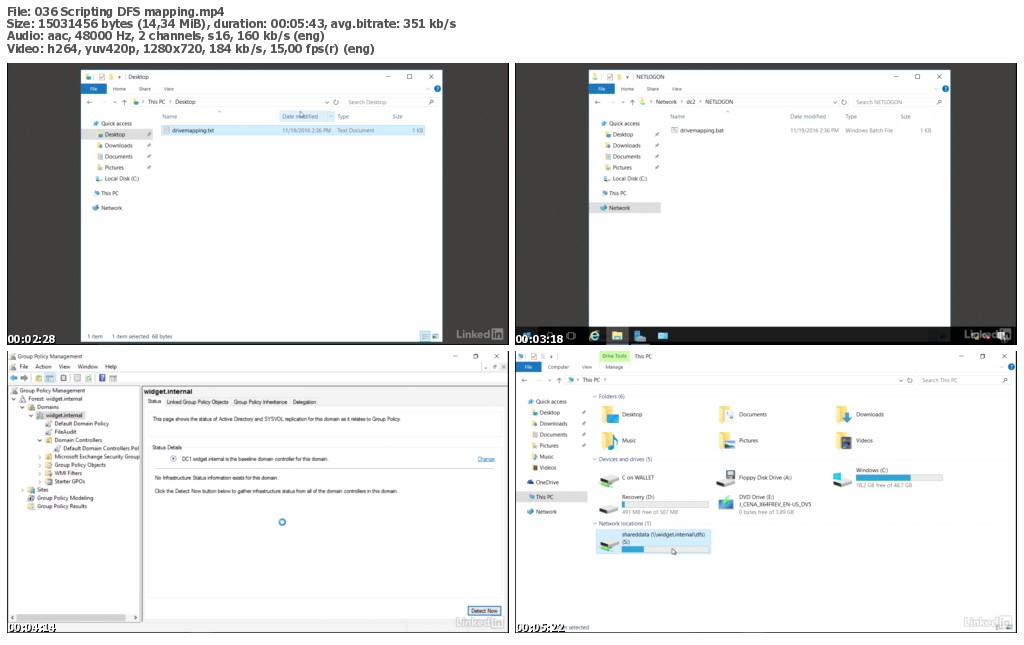Open shareddata (S:) network drive

[653, 542]
